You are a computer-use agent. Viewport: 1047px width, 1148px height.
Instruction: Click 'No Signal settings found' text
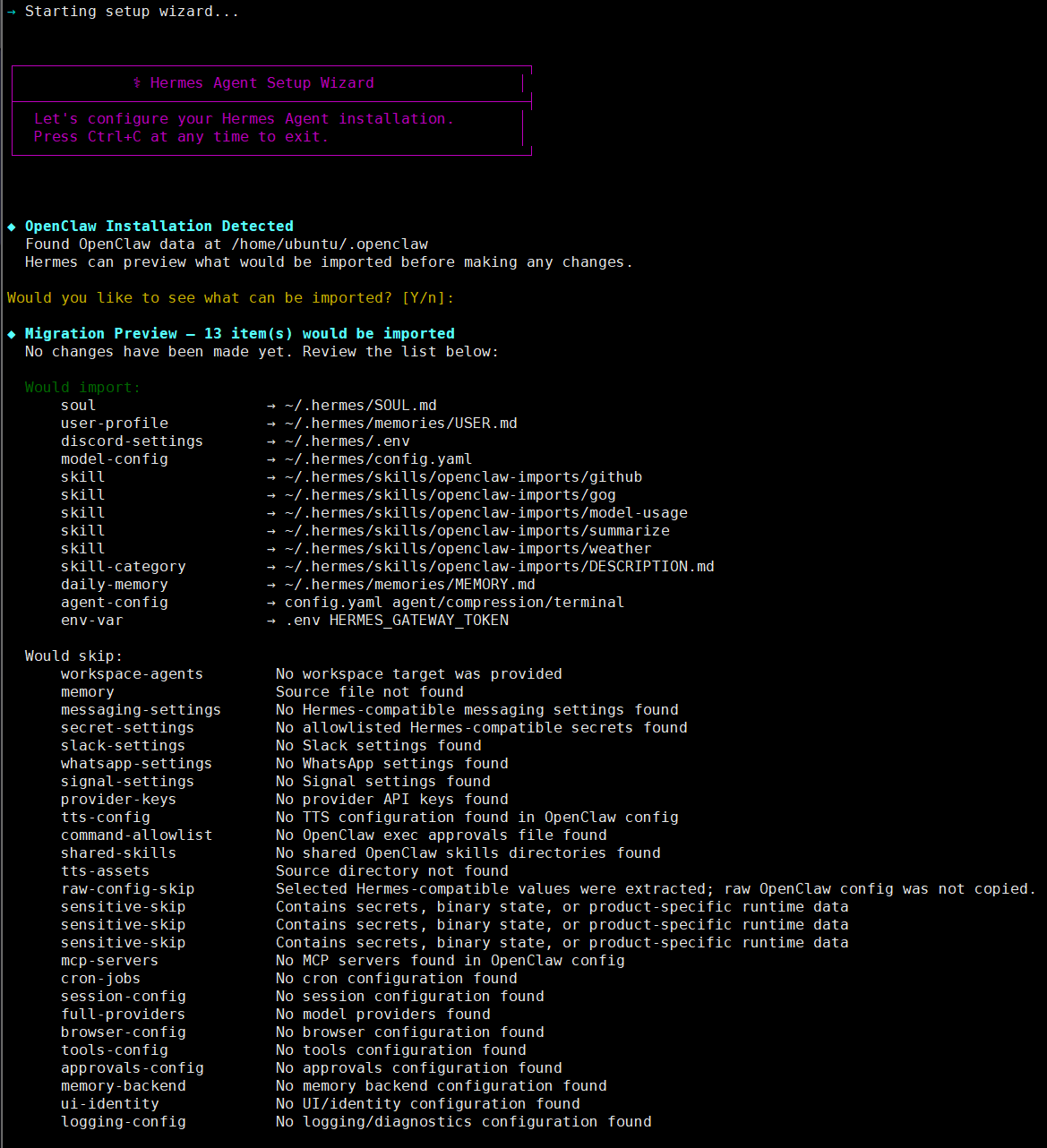pos(383,781)
